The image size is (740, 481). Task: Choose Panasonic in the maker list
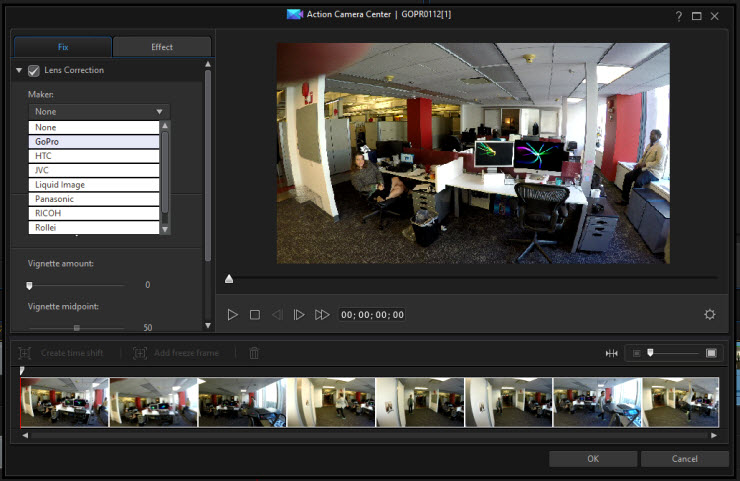94,199
